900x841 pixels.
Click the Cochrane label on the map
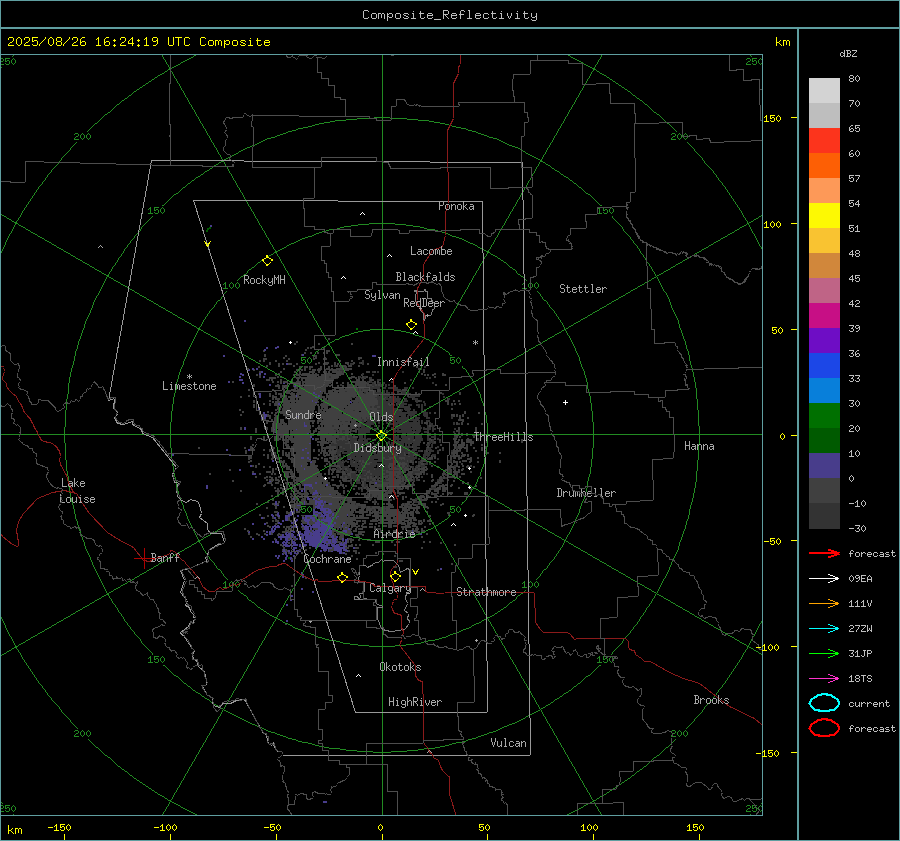tap(327, 559)
